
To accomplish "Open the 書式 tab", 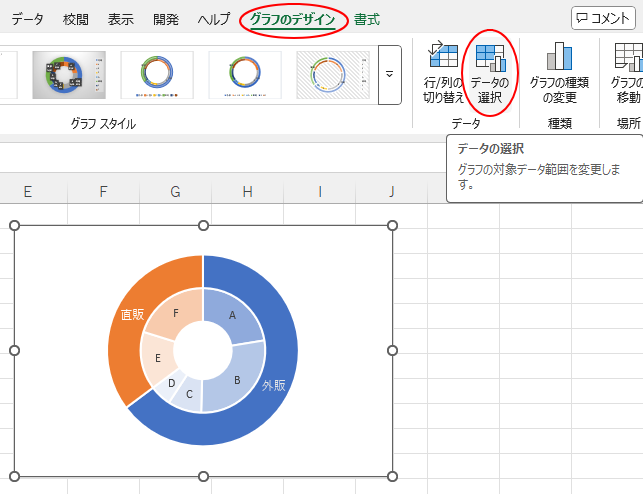I will tap(367, 19).
